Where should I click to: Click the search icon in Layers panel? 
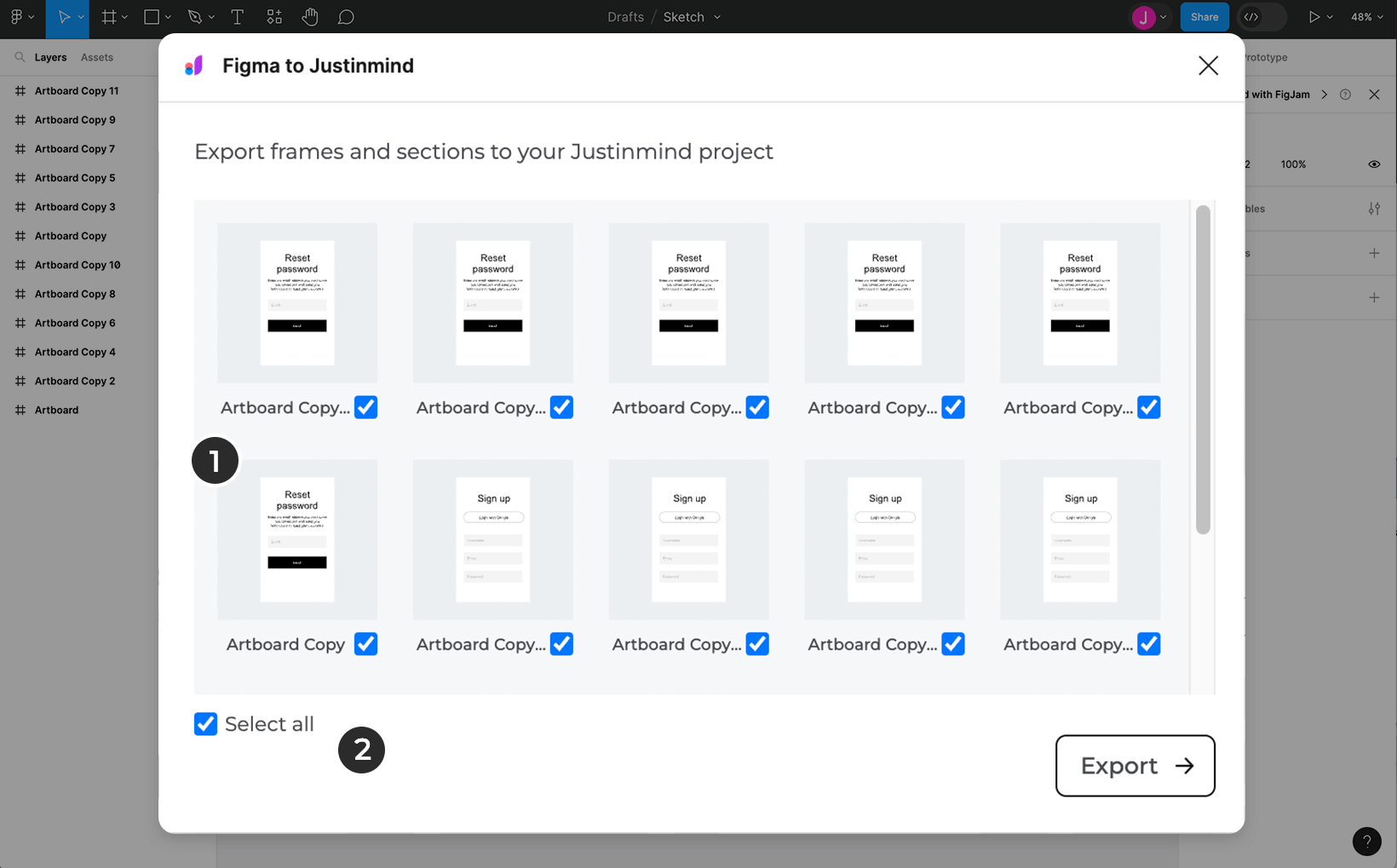pos(20,57)
